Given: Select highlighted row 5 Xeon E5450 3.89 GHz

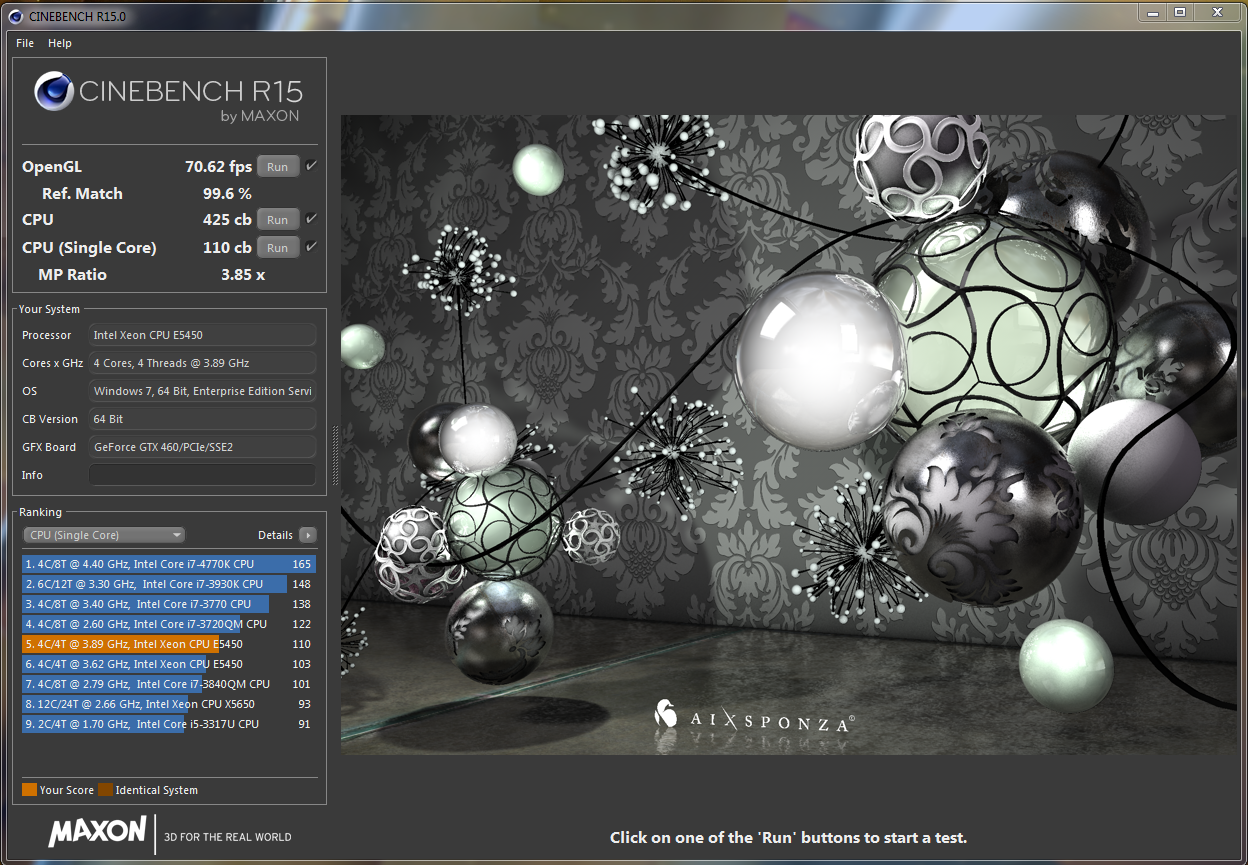Looking at the screenshot, I should (169, 644).
